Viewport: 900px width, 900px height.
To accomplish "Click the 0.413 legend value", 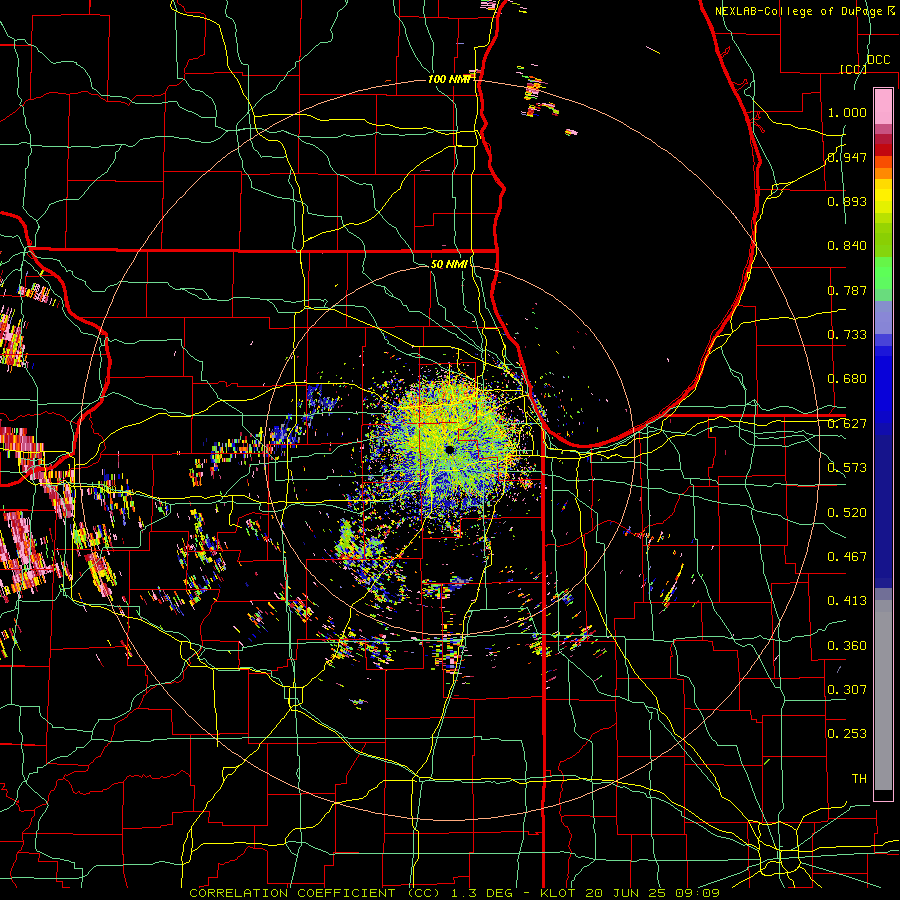I will coord(847,601).
